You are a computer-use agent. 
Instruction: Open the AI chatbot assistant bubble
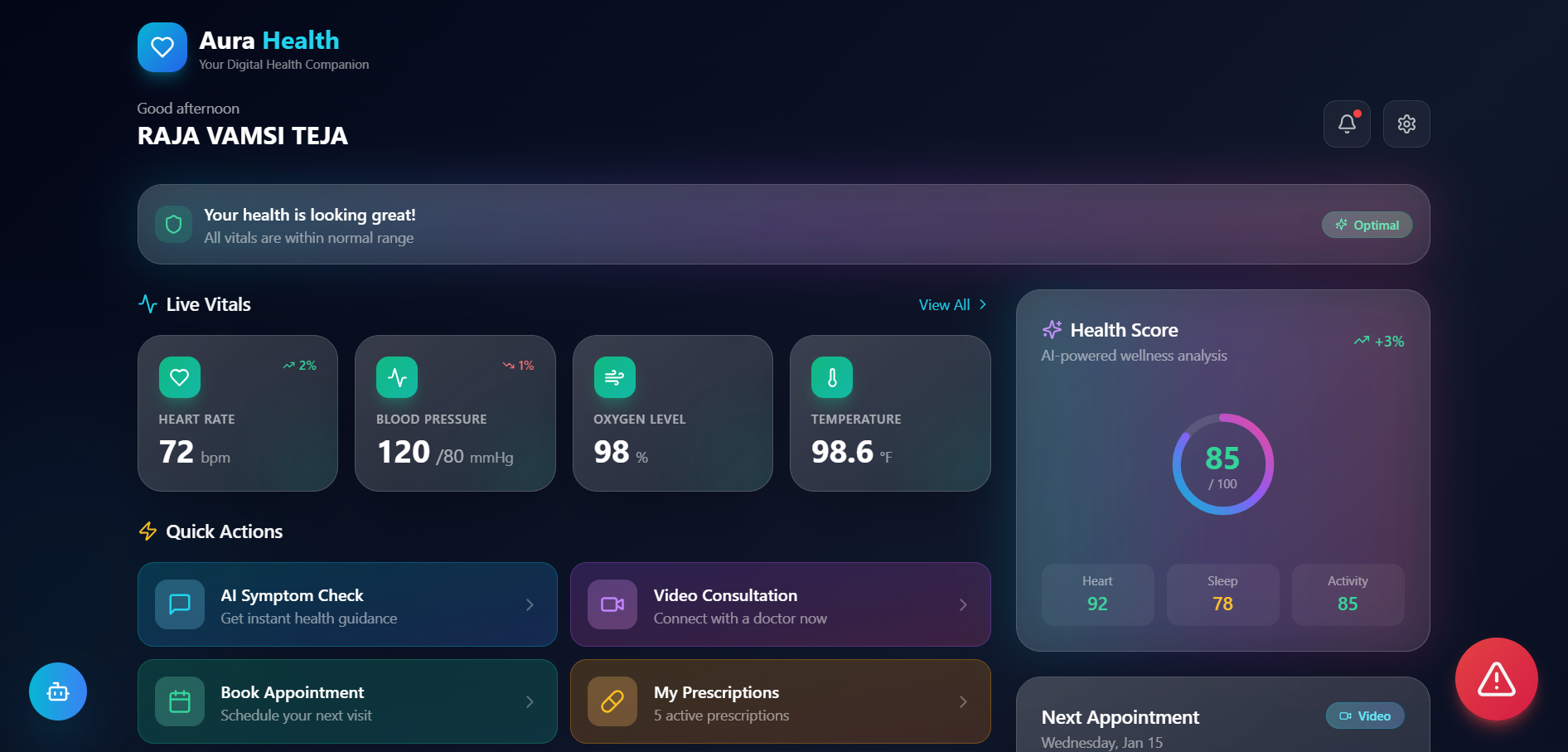point(58,691)
